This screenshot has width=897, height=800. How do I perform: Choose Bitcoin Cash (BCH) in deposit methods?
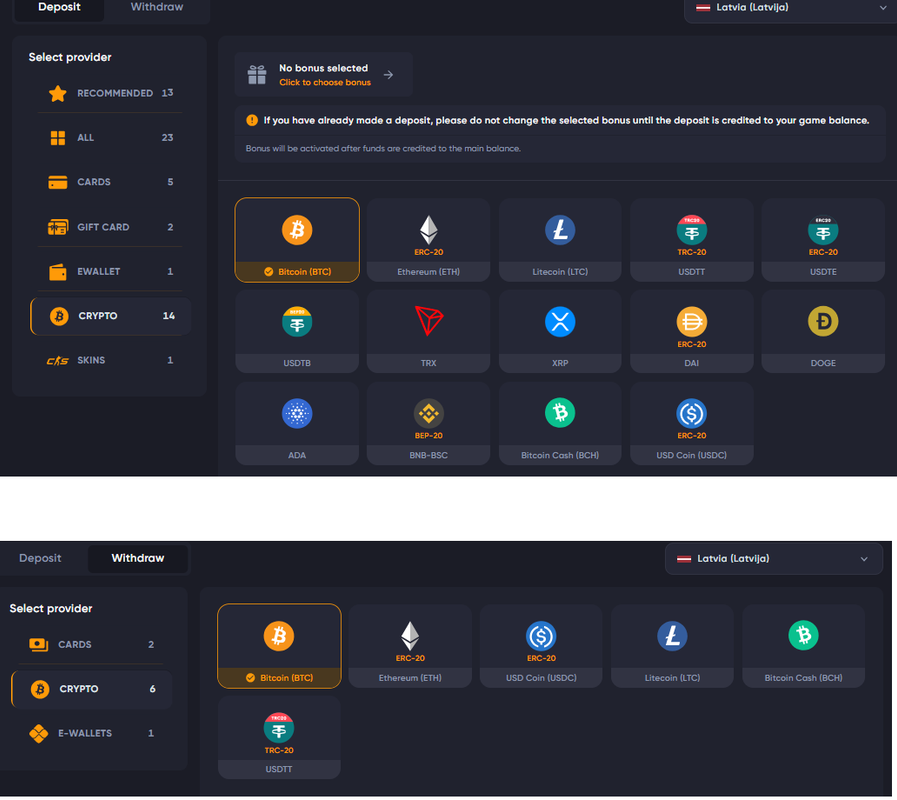coord(560,423)
